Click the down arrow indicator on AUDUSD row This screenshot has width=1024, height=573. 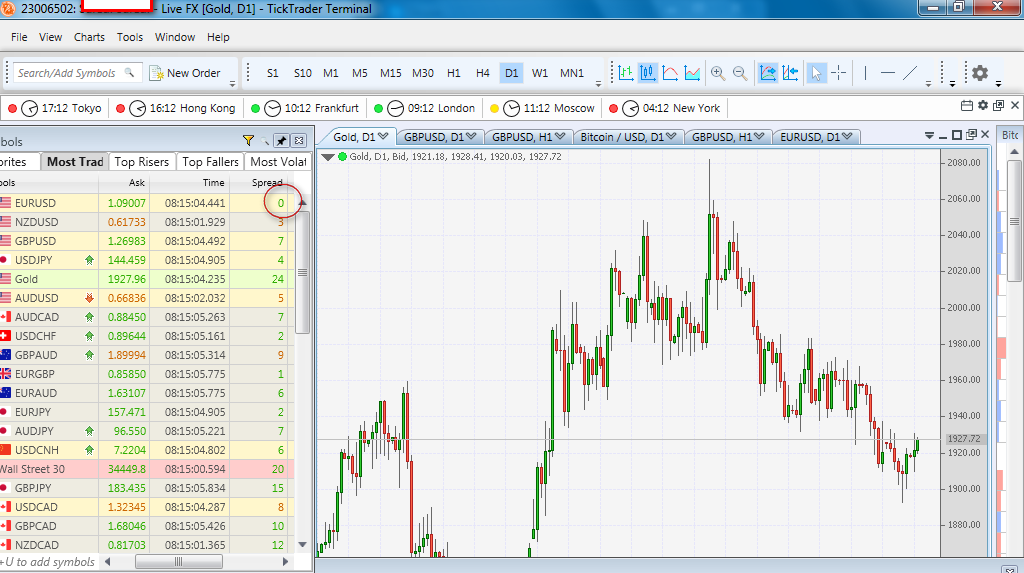pyautogui.click(x=89, y=298)
